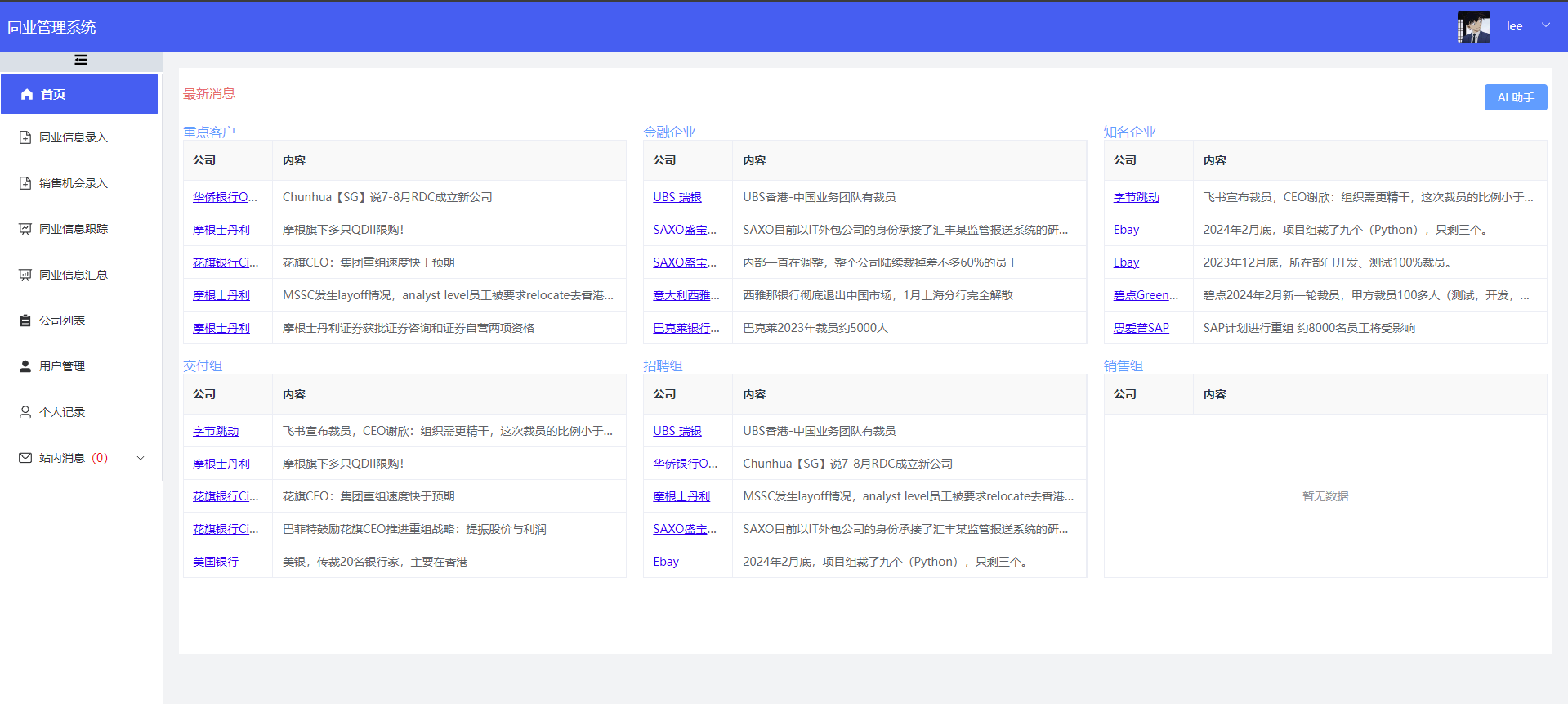Image resolution: width=1568 pixels, height=704 pixels.
Task: Open the 同业信息汇总 menu item
Action: [x=79, y=275]
